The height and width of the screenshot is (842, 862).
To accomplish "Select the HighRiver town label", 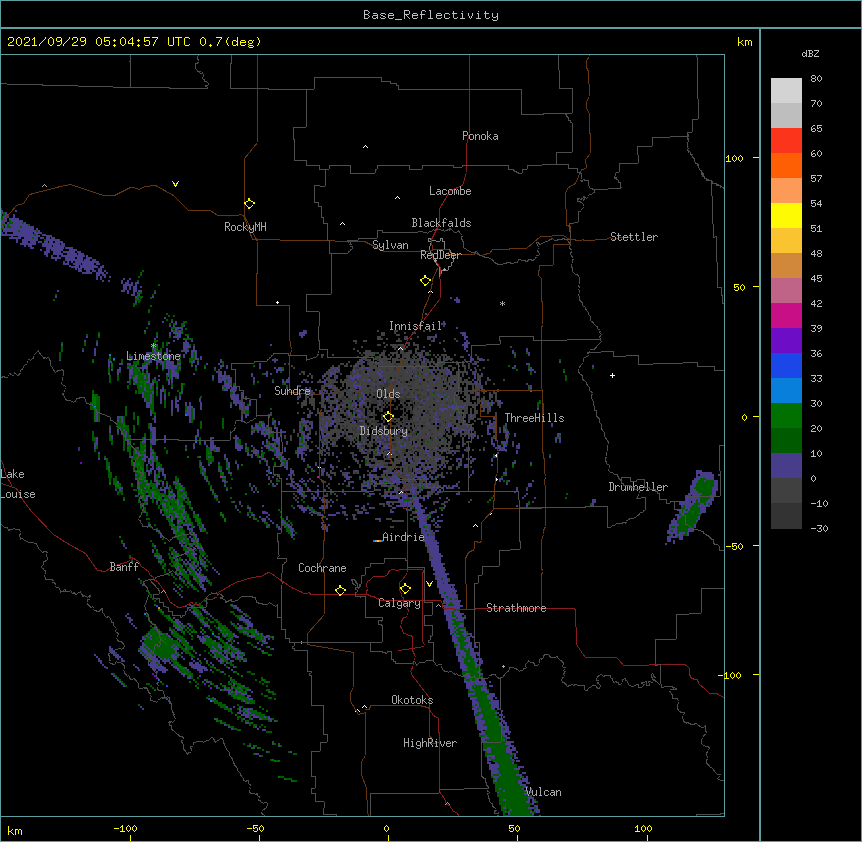I will (x=430, y=743).
